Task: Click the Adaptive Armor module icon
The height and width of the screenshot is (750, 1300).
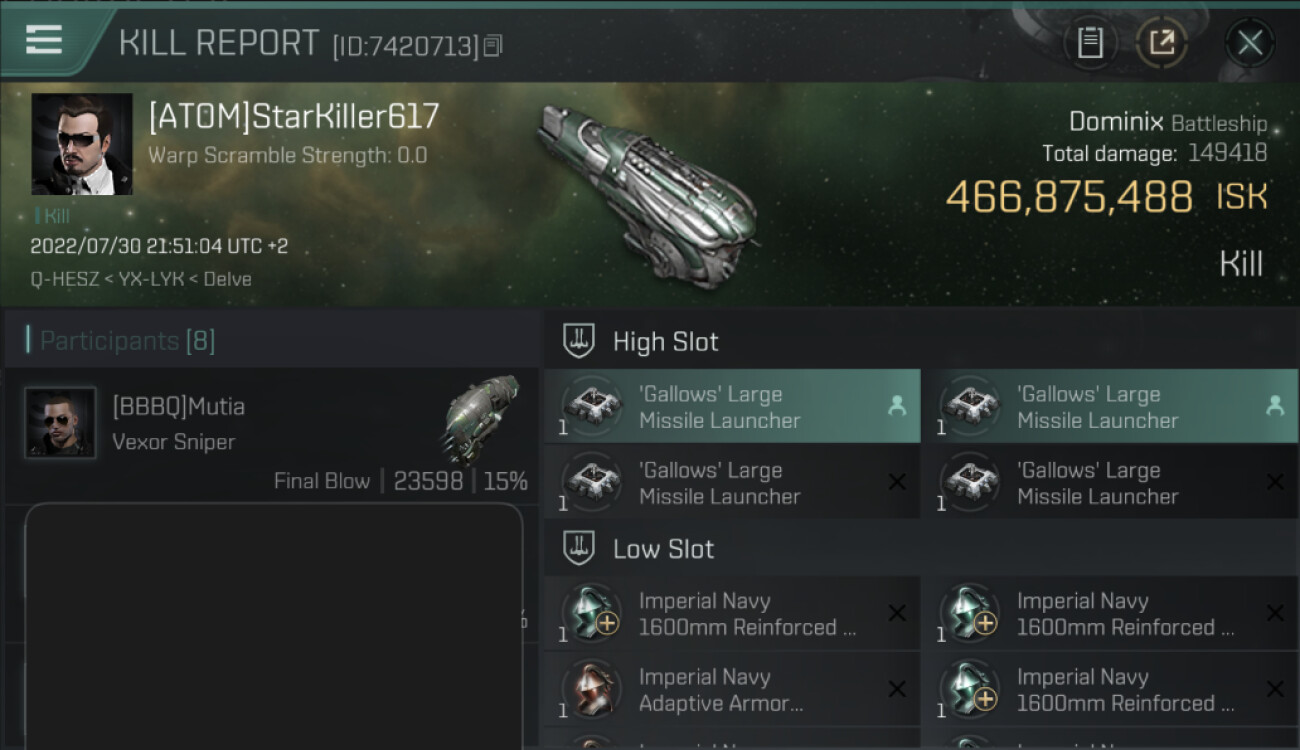Action: (590, 690)
